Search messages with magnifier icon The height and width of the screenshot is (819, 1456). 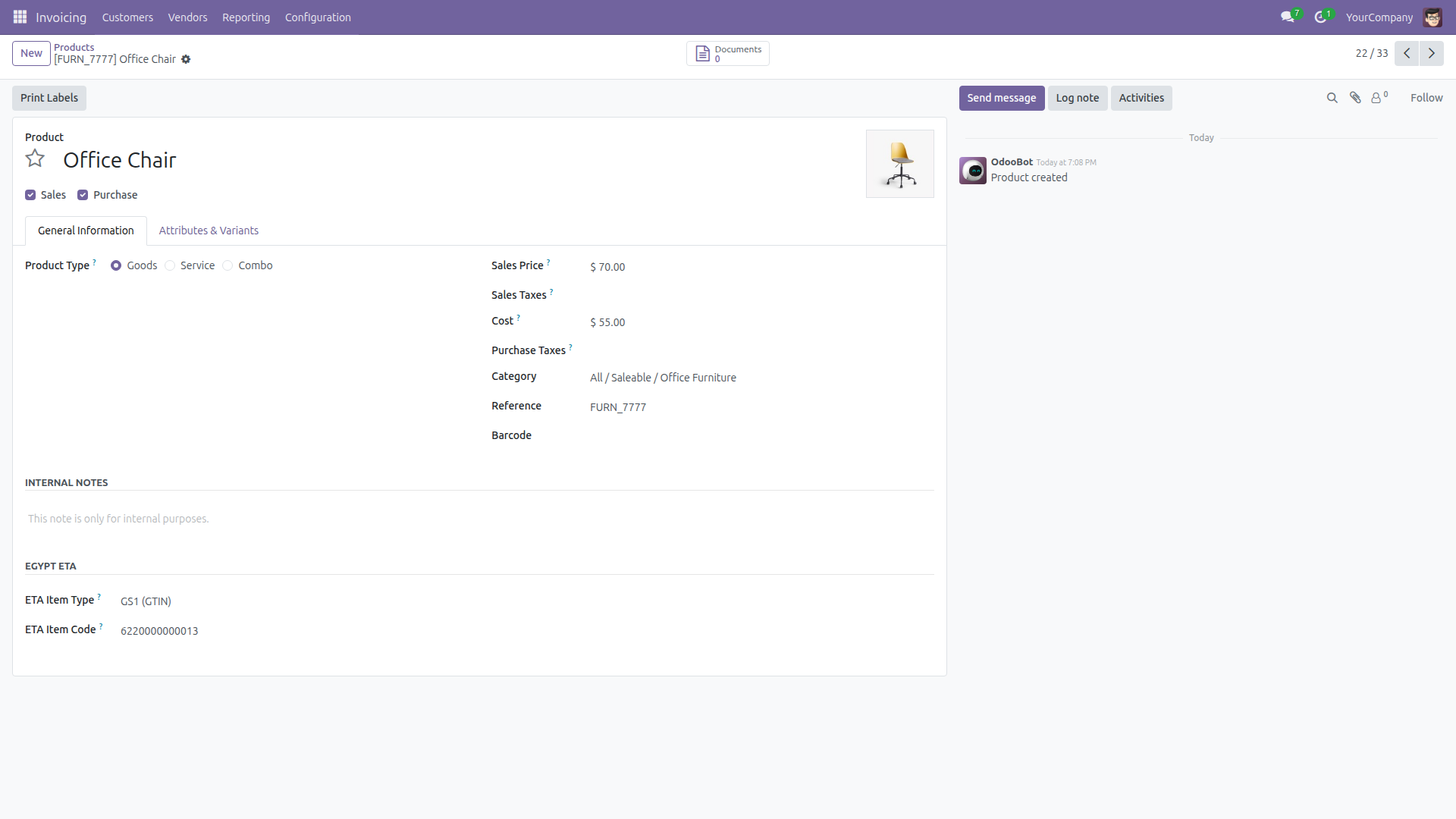tap(1332, 98)
